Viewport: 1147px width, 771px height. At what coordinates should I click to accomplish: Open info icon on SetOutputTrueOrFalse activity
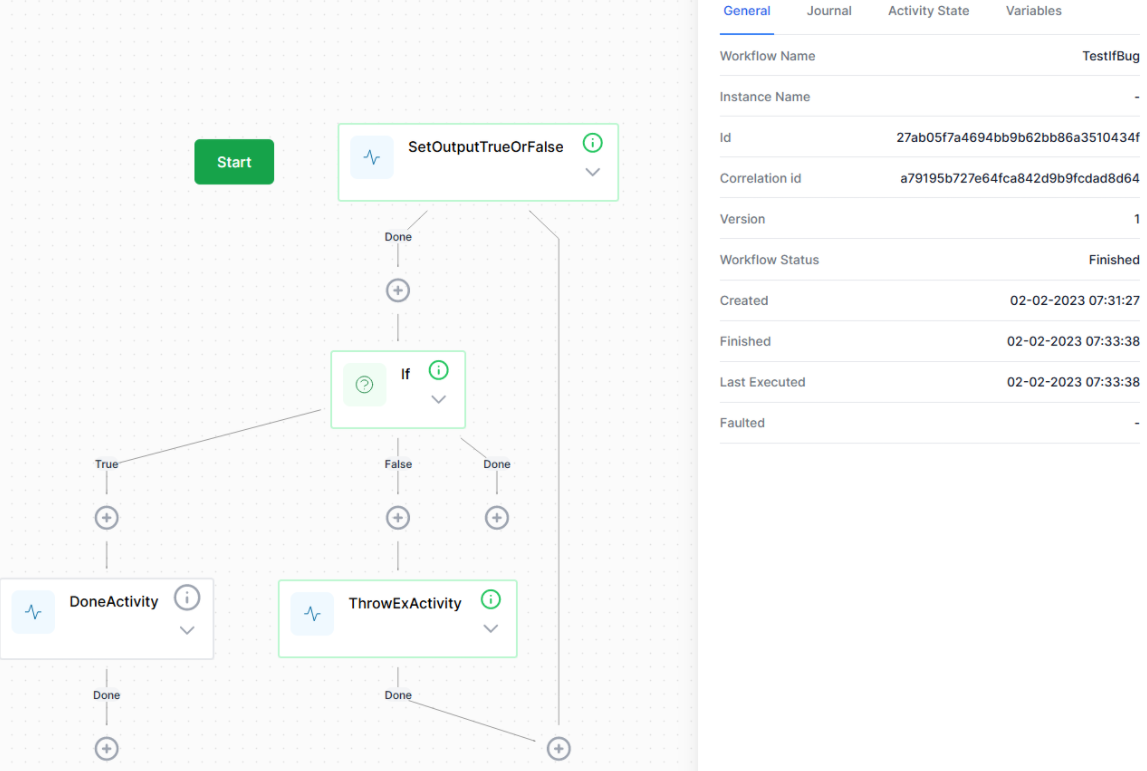click(x=593, y=143)
